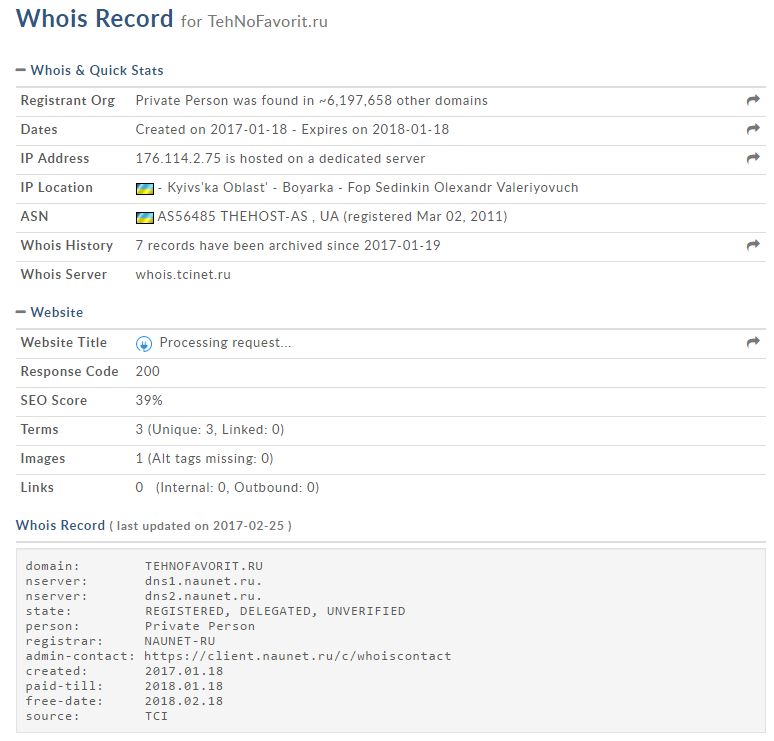Click the 'Processing request...' text

tap(225, 343)
